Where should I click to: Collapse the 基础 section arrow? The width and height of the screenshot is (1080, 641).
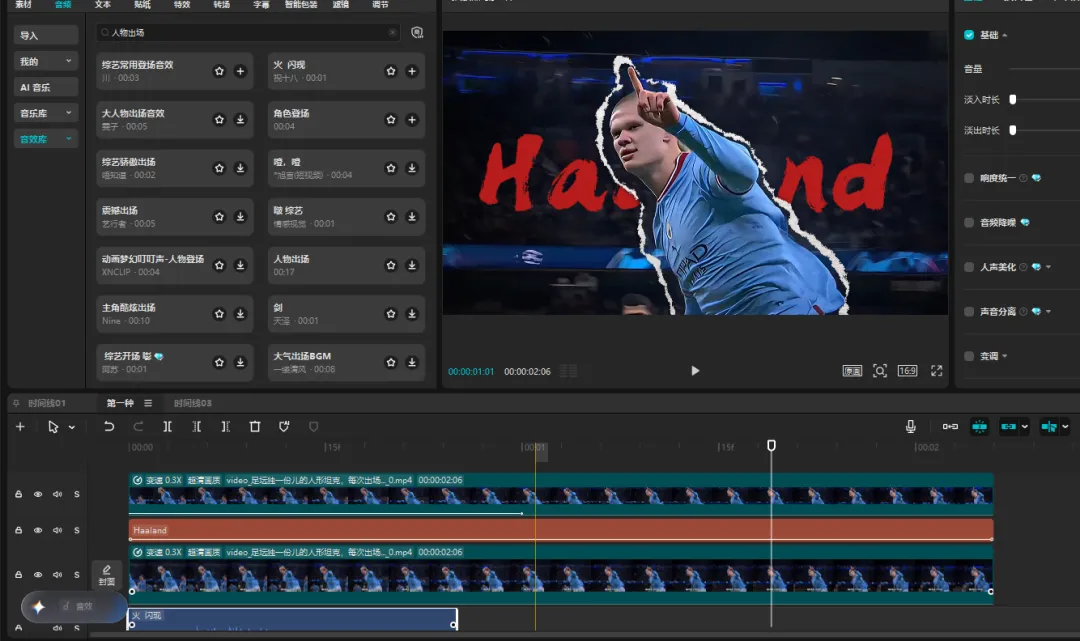pyautogui.click(x=1005, y=35)
